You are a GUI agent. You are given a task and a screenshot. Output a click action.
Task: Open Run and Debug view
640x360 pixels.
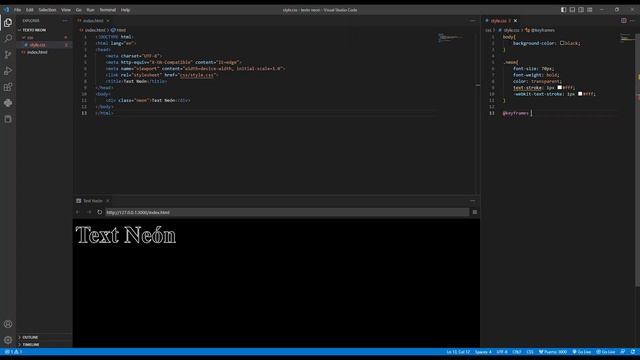point(8,71)
